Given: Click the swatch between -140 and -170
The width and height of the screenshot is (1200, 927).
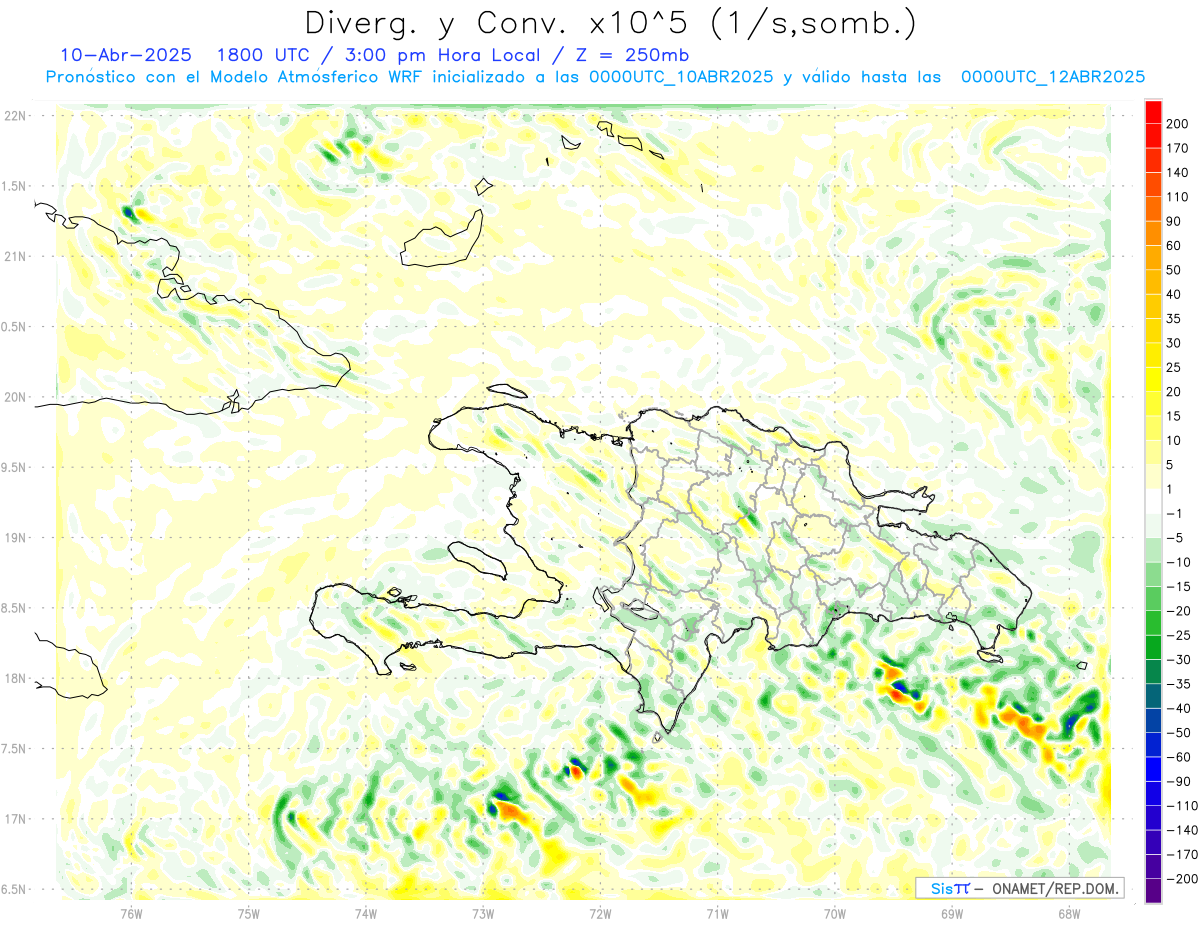Looking at the screenshot, I should tap(1153, 842).
